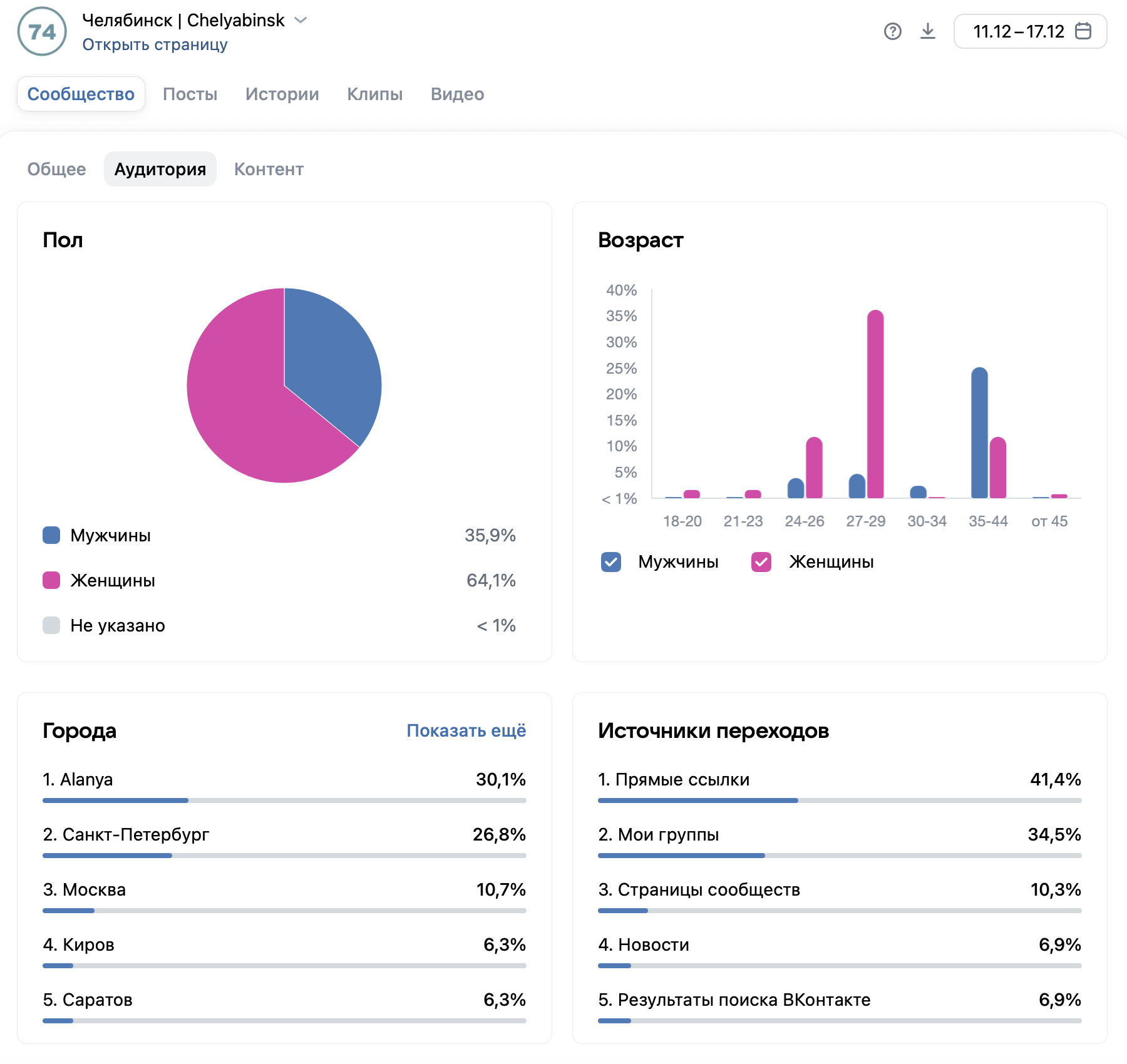The image size is (1127, 1064).
Task: Click the pink Женщины legend square under pie chart
Action: click(51, 580)
